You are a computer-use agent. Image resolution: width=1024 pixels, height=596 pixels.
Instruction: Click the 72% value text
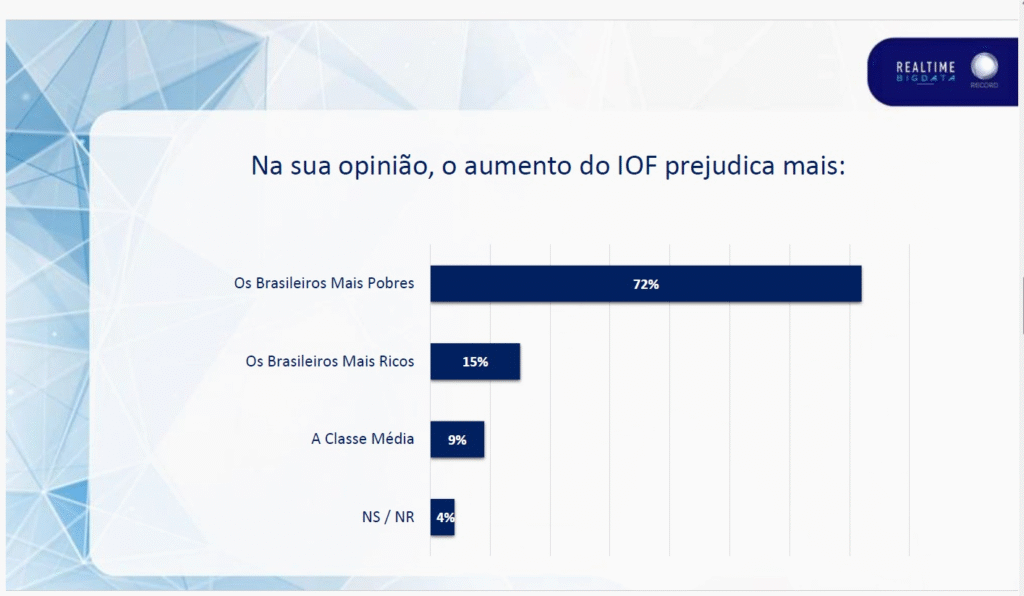click(646, 284)
